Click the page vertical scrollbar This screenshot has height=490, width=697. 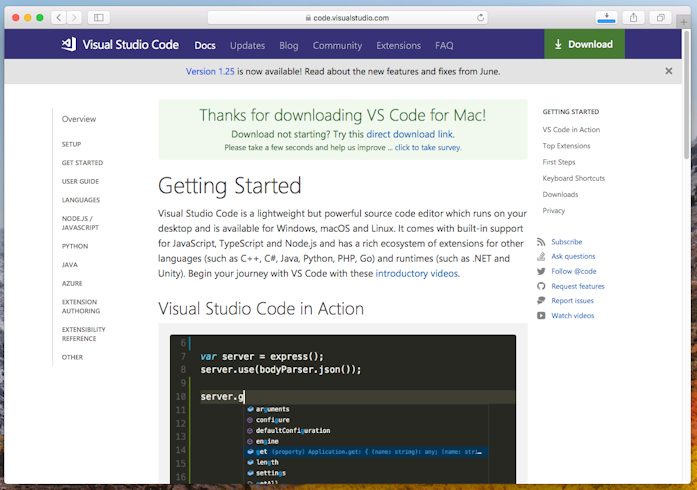coord(687,96)
